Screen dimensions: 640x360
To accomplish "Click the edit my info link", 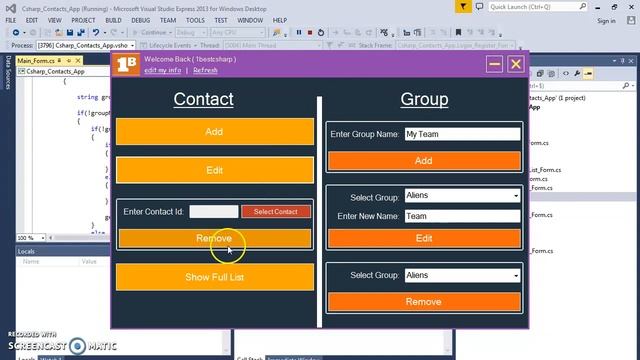I will coord(162,70).
